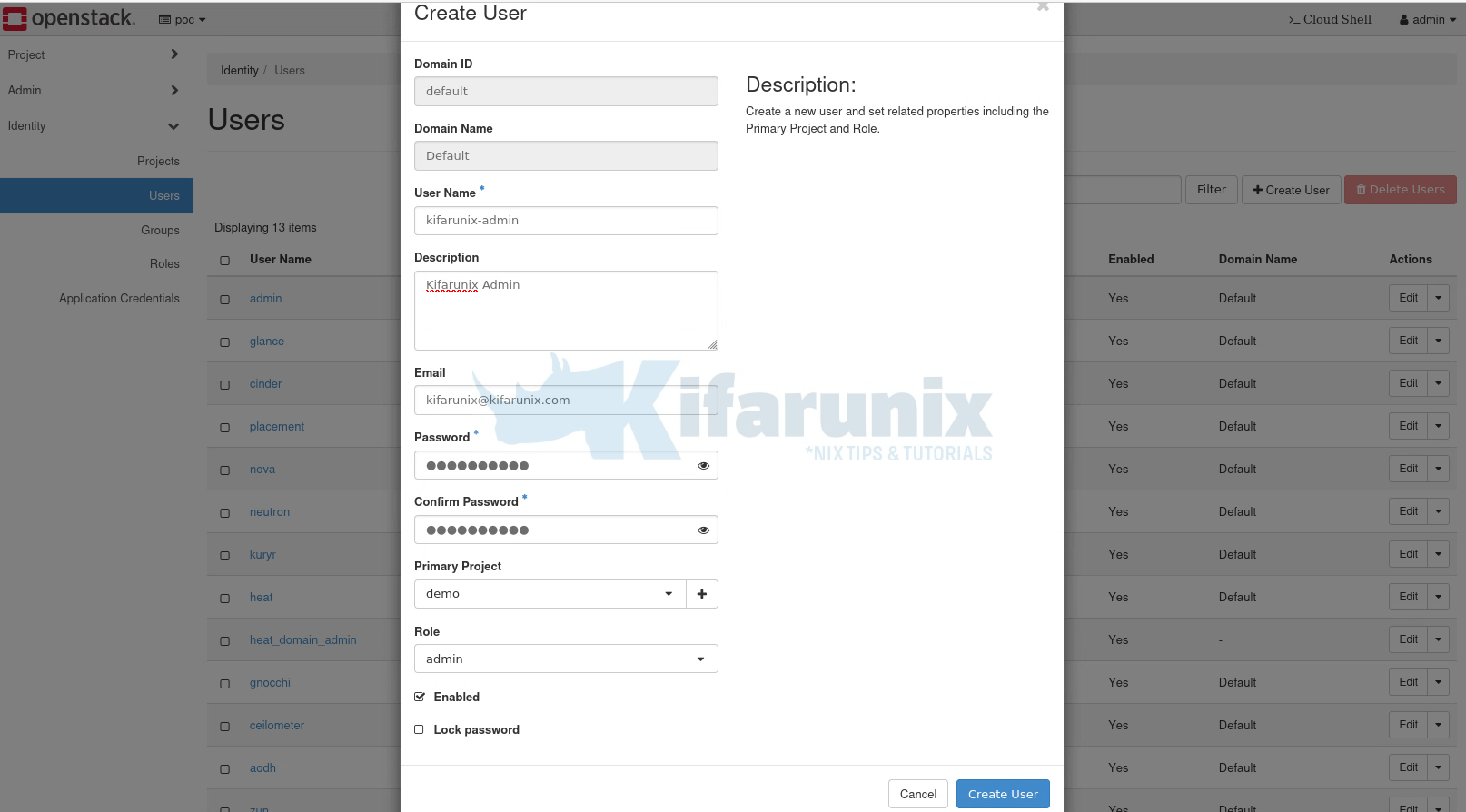Open the Primary Project dropdown
Screen dimensions: 1466x812
[550, 594]
